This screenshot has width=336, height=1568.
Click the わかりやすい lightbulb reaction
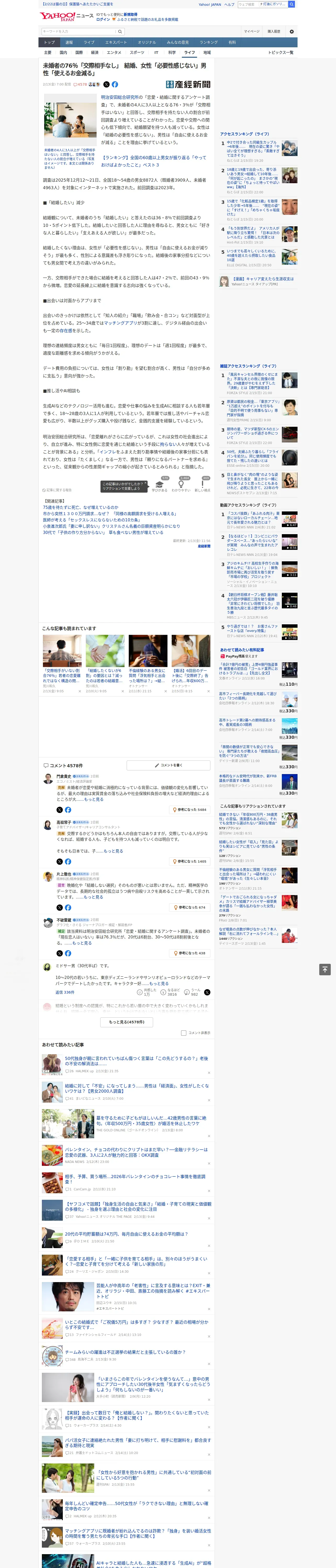click(181, 485)
